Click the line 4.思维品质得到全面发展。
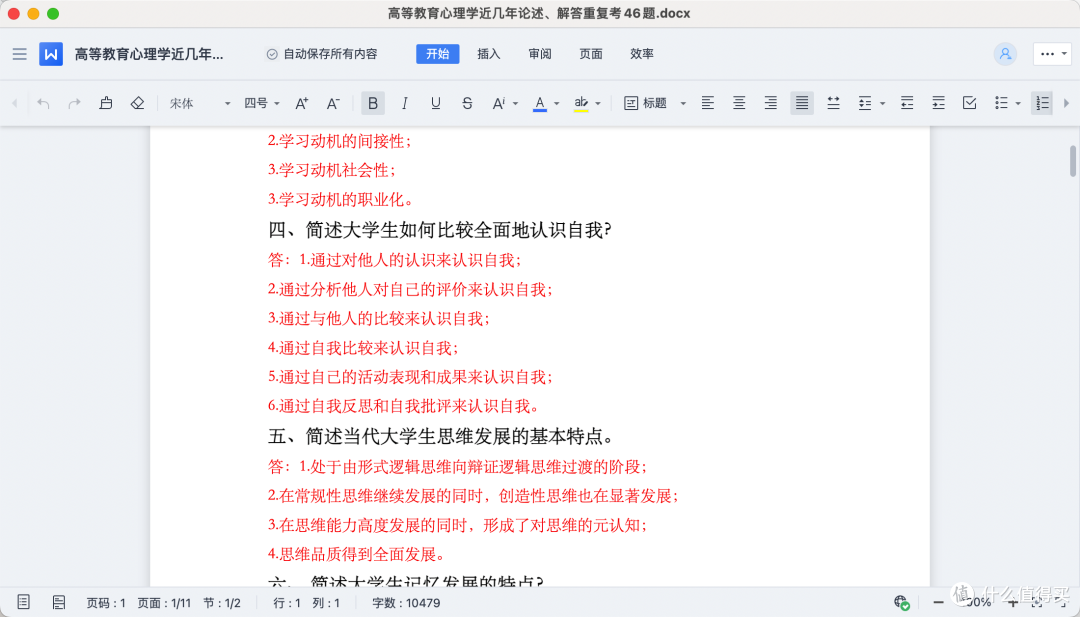The width and height of the screenshot is (1080, 617). 356,554
